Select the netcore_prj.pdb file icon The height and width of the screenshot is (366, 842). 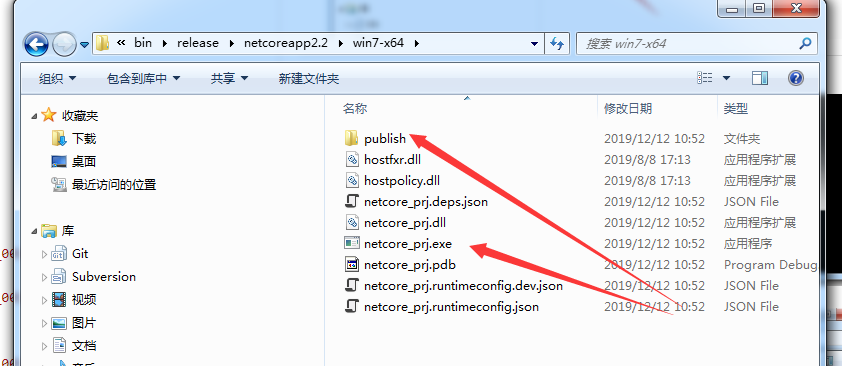(351, 265)
